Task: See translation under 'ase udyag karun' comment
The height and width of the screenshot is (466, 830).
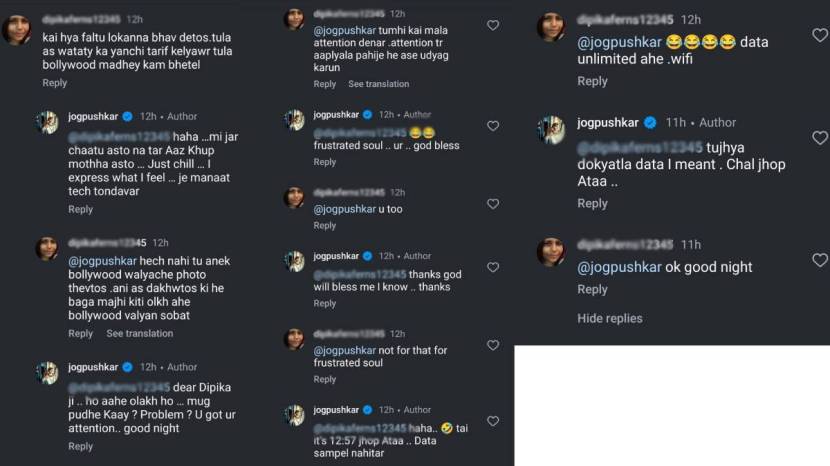Action: 378,84
